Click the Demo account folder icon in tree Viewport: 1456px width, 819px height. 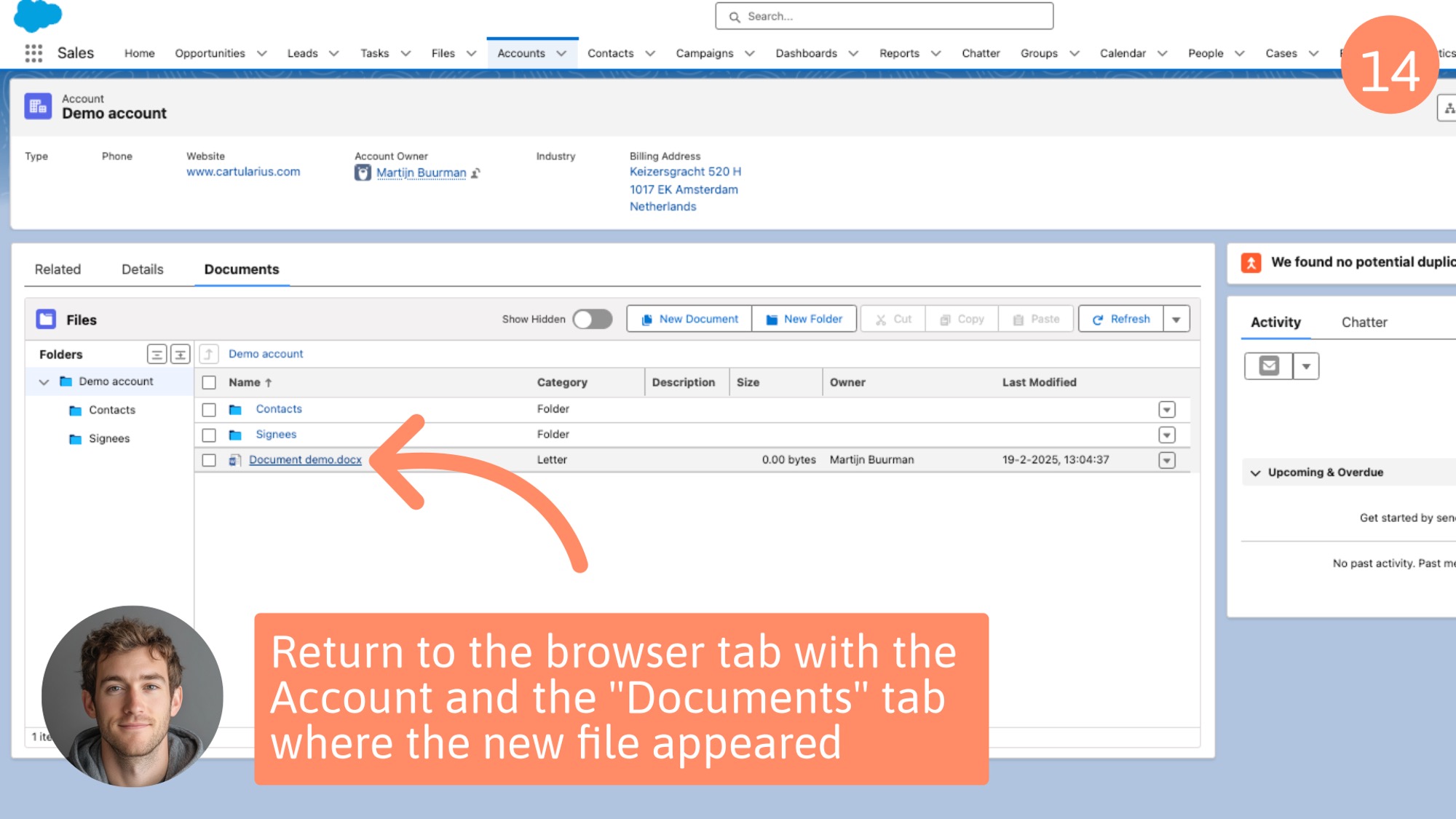point(66,381)
